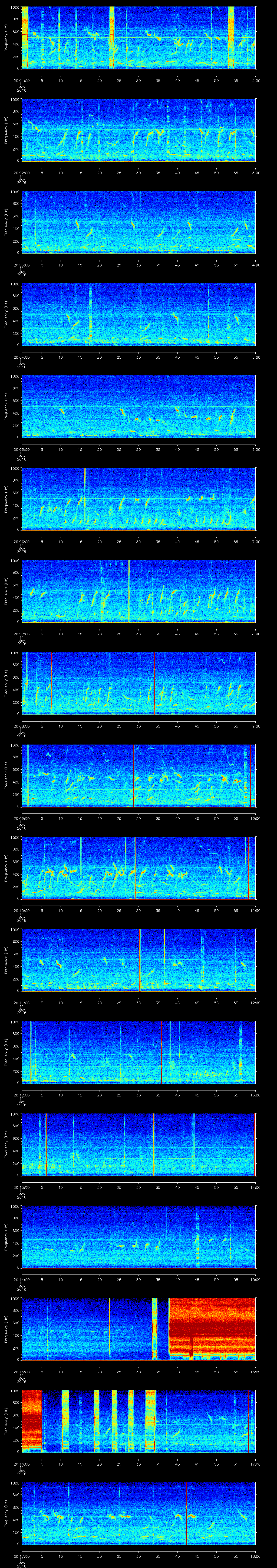Select the spectrogram panel starting at 20:11:00

click(138, 959)
